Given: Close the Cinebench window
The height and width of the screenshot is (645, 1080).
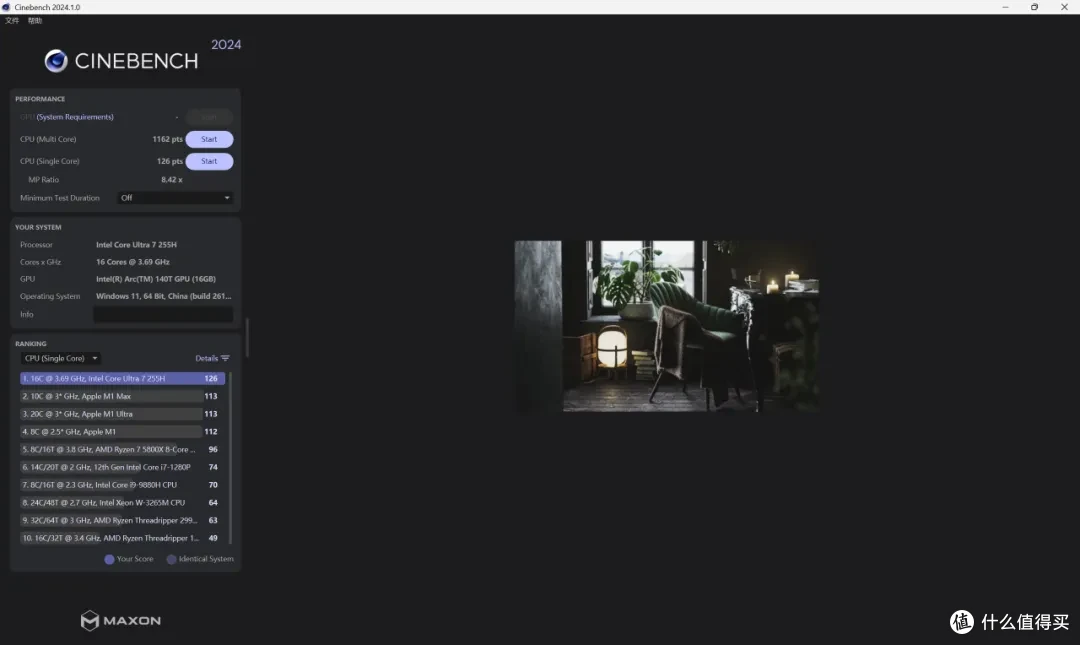Looking at the screenshot, I should tap(1064, 7).
